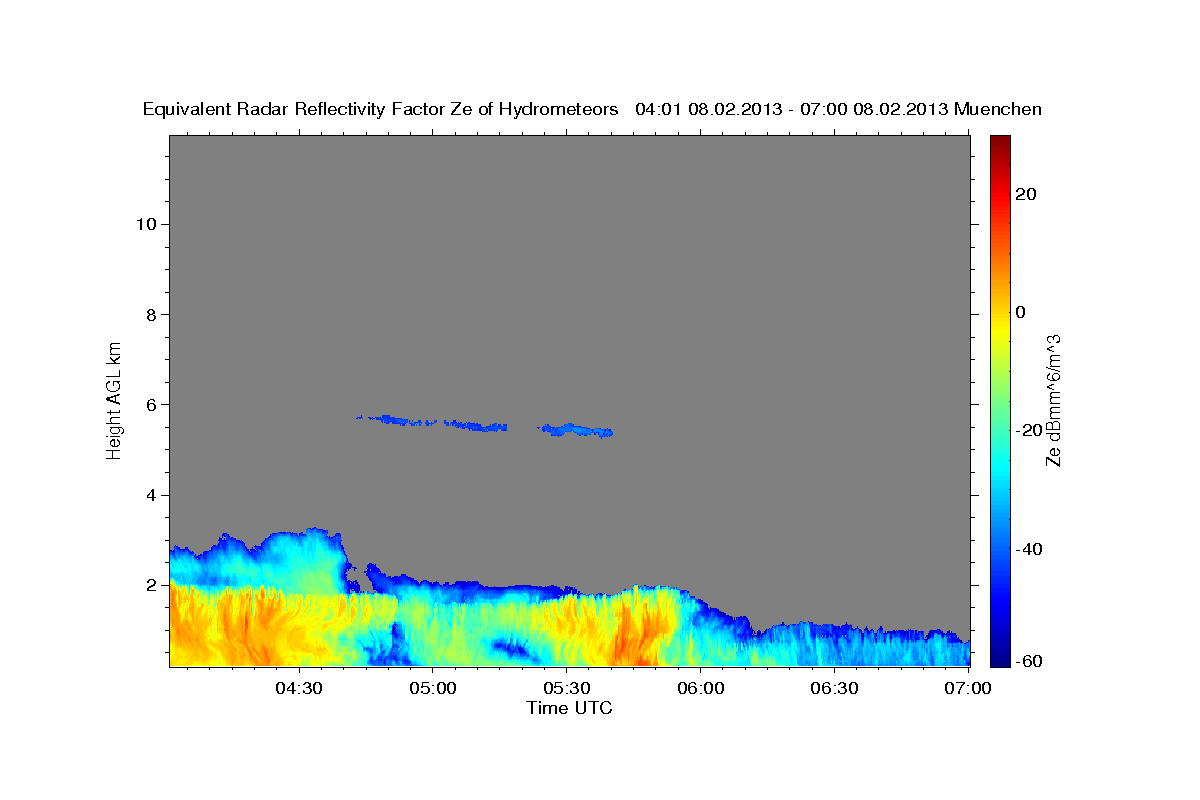Click the height tick label '4'
Viewport: 1200px width, 800px height.
click(x=151, y=495)
